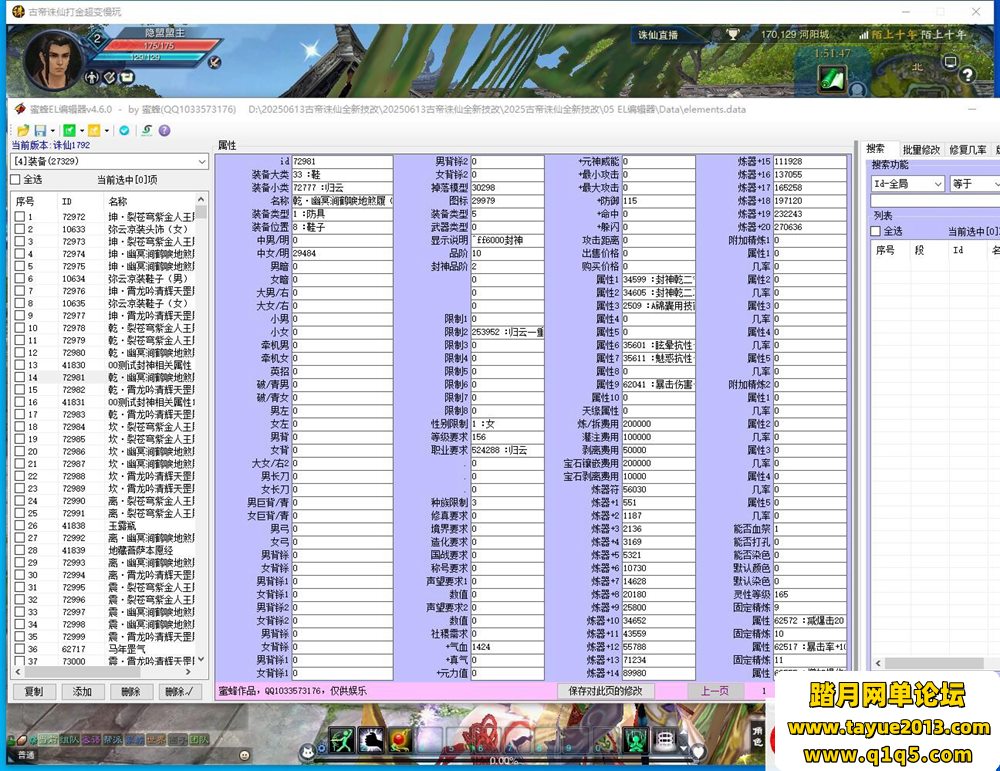Check the box for row 14 item 72981
Screen dimensions: 1000x771
coord(18,378)
